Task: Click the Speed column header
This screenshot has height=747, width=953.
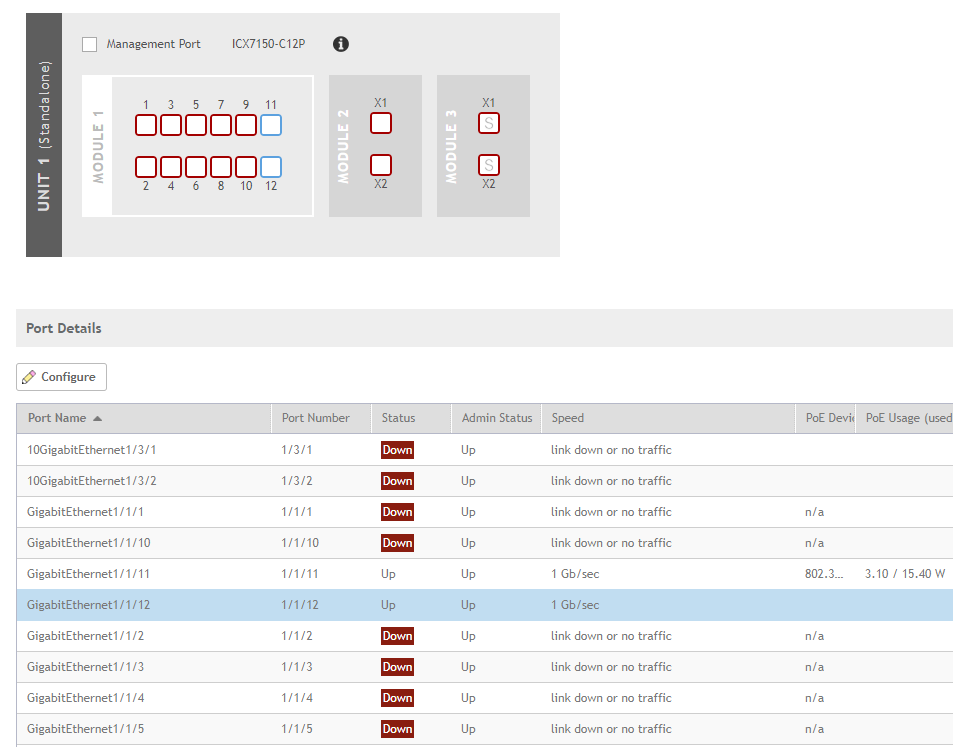Action: click(x=568, y=418)
